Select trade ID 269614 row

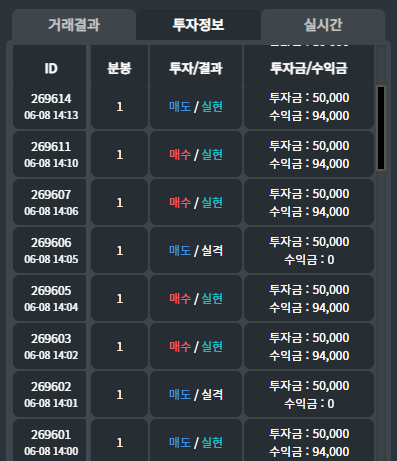point(193,107)
